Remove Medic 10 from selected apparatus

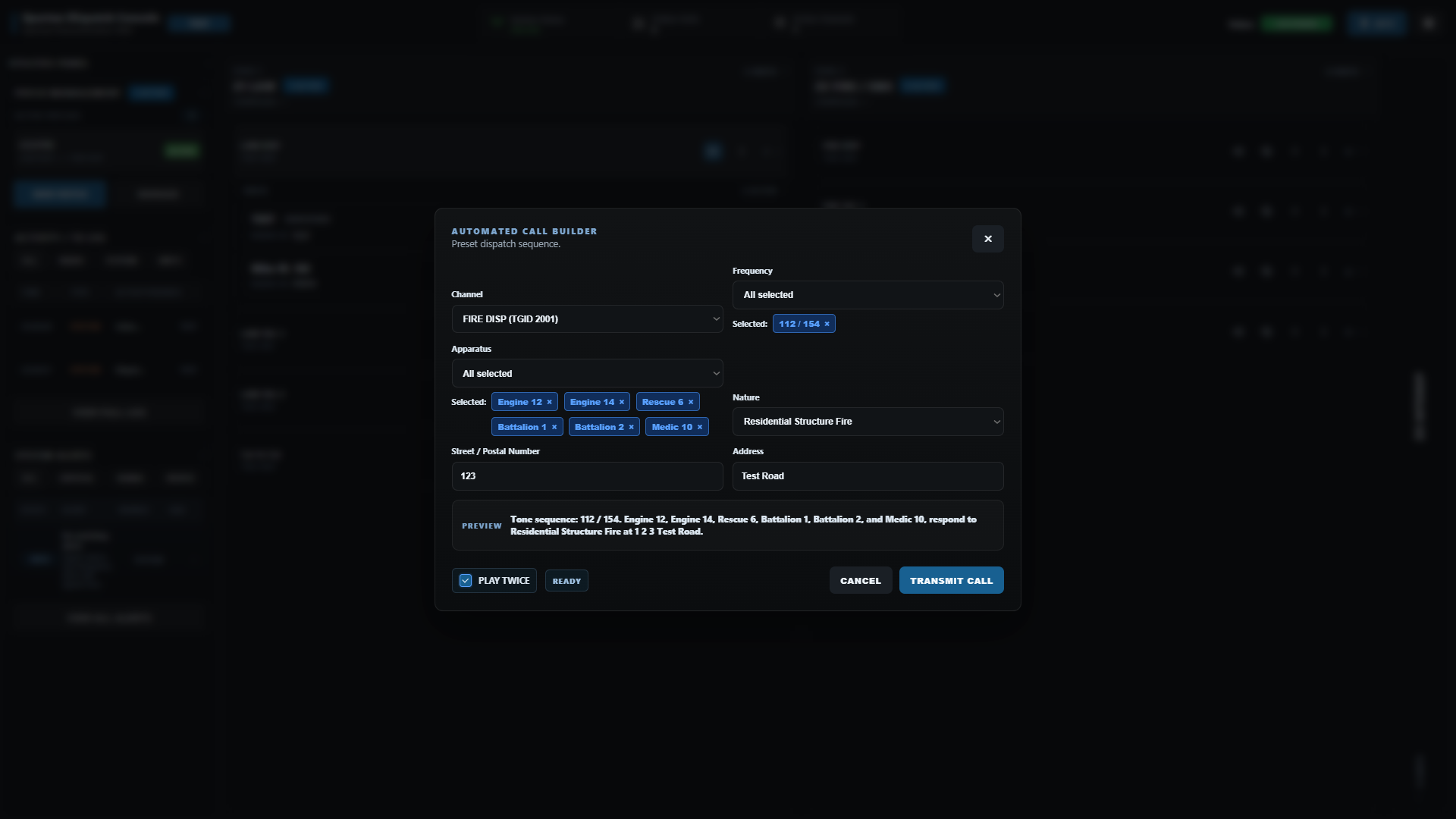pos(699,427)
